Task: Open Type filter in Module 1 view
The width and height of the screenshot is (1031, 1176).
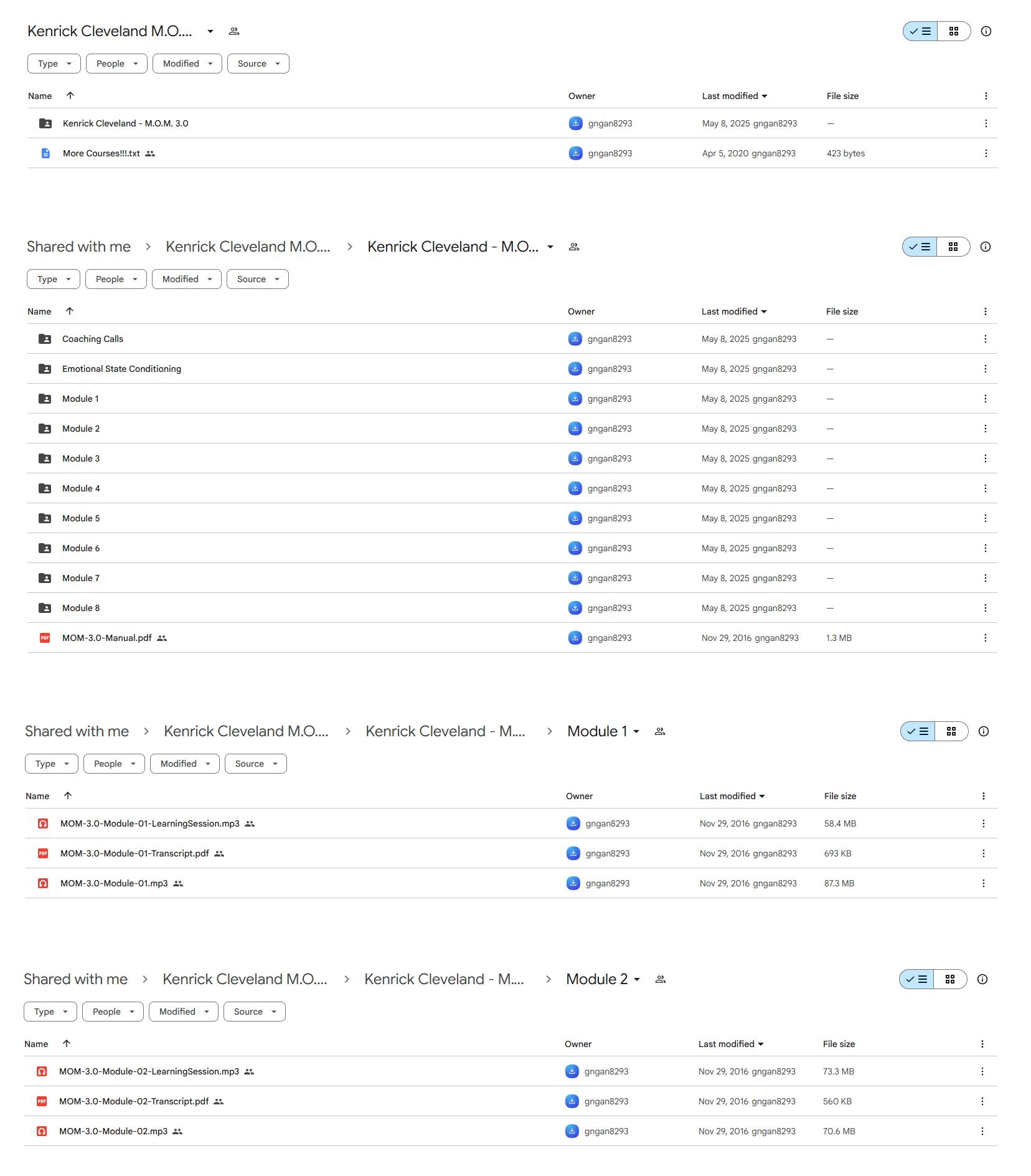Action: (x=52, y=764)
